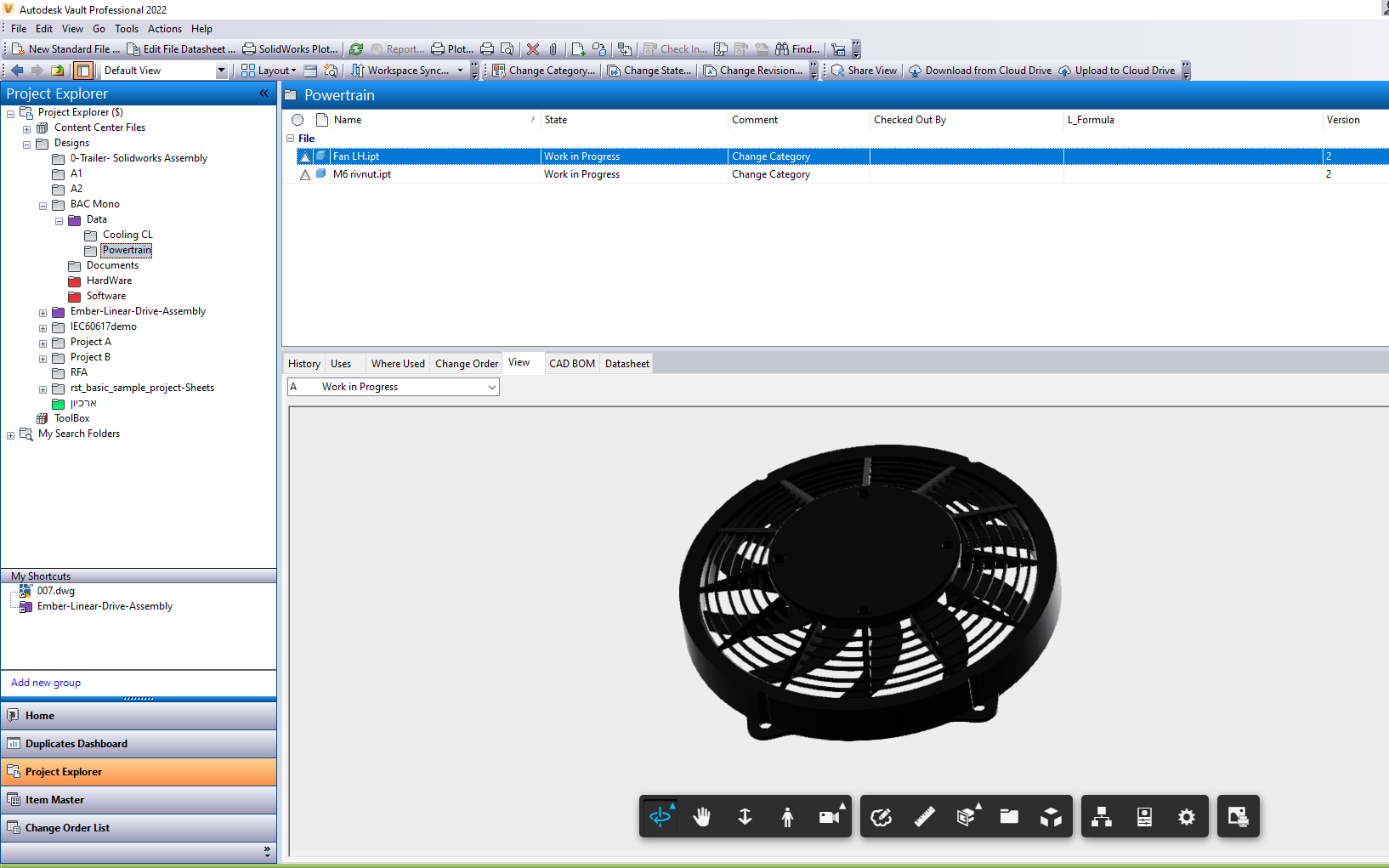Collapse the Project Explorer panel chevron

[x=264, y=94]
